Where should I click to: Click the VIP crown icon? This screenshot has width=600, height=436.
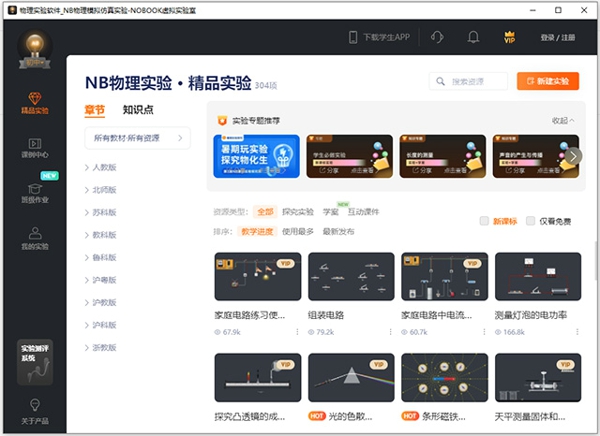click(x=509, y=38)
